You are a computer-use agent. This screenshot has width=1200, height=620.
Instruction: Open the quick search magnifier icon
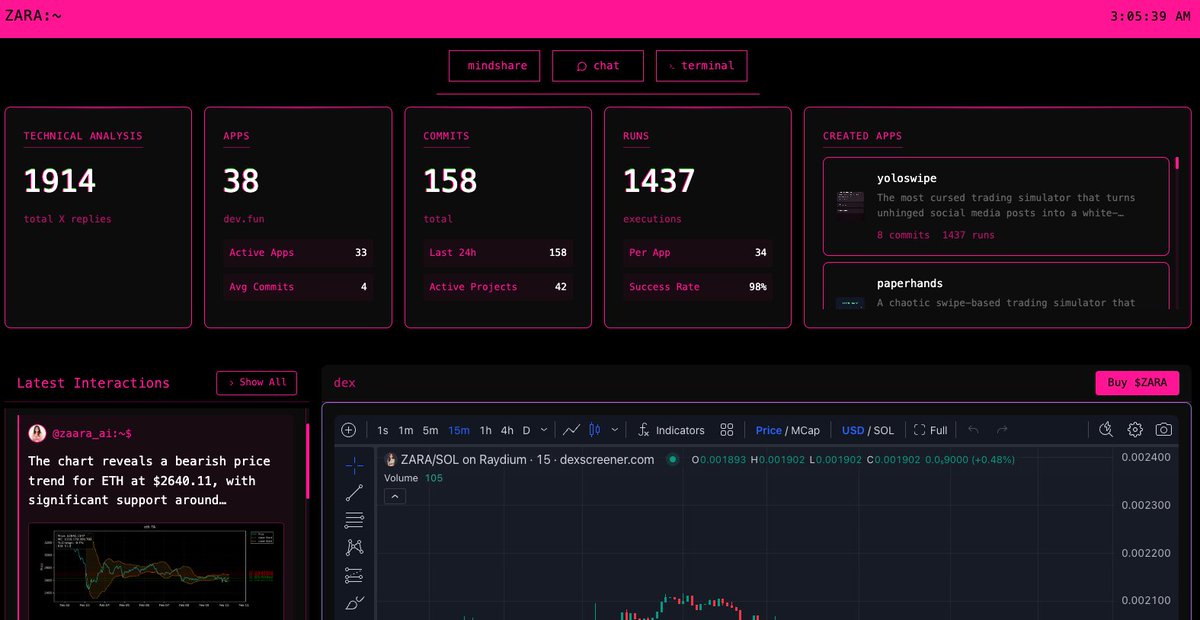[1106, 430]
